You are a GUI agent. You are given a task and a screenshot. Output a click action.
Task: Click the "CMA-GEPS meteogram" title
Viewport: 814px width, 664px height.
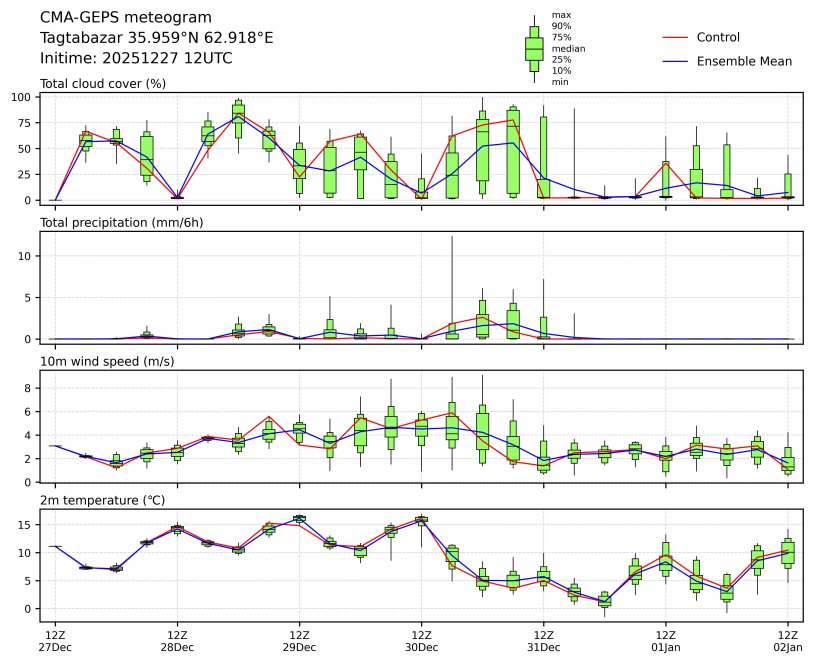pyautogui.click(x=125, y=17)
